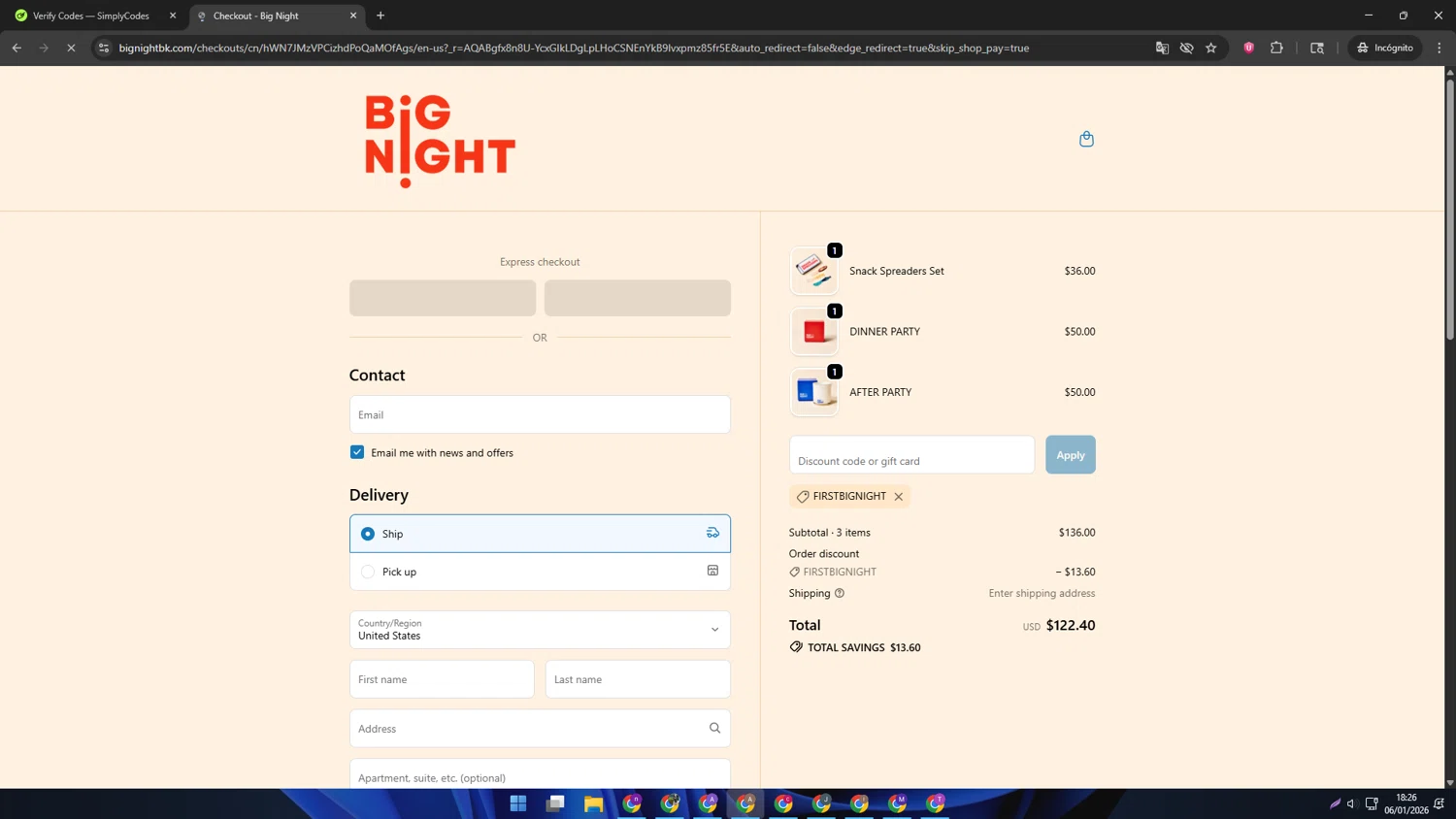Expand the Country/Region dropdown
This screenshot has height=819, width=1456.
(x=540, y=630)
